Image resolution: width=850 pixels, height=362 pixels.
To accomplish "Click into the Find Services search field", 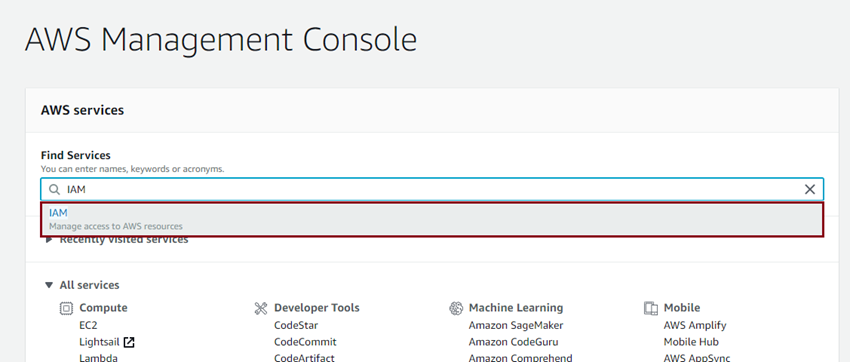I will click(432, 189).
